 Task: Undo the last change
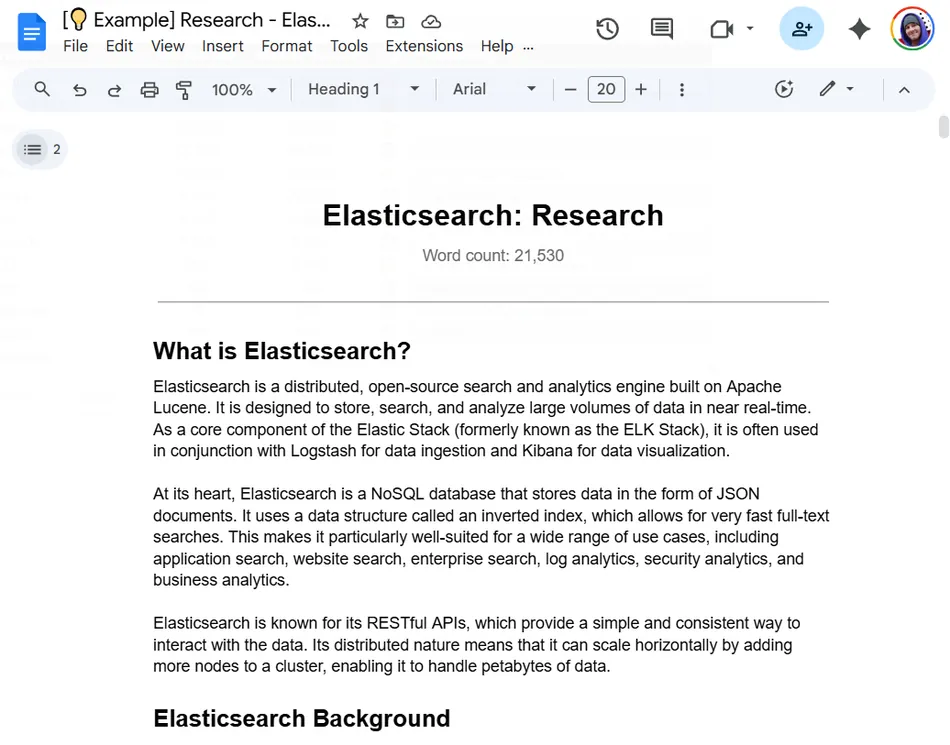(x=79, y=89)
